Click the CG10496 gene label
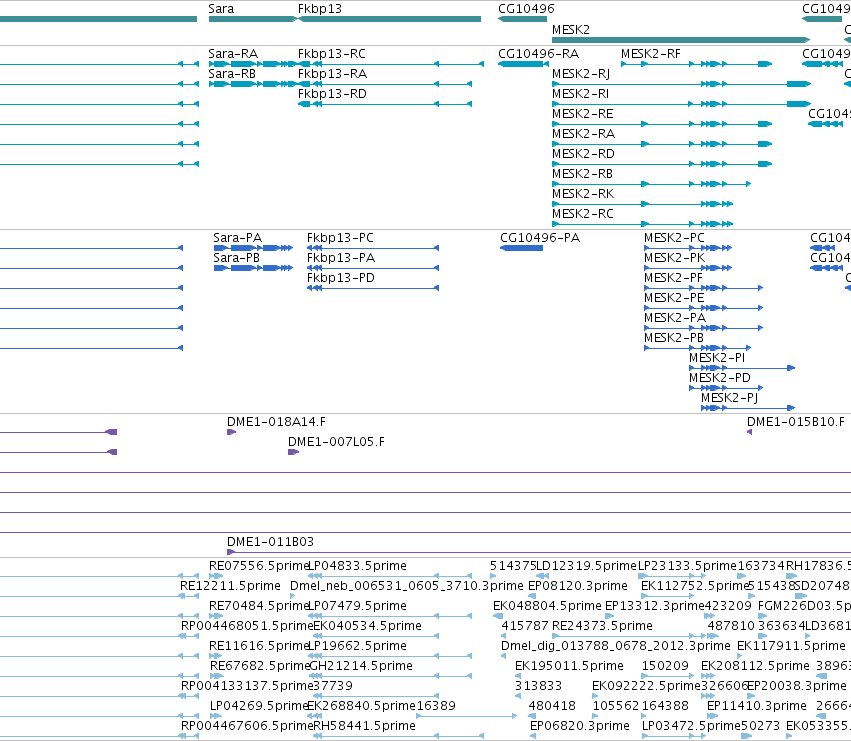This screenshot has width=851, height=741. coord(526,9)
